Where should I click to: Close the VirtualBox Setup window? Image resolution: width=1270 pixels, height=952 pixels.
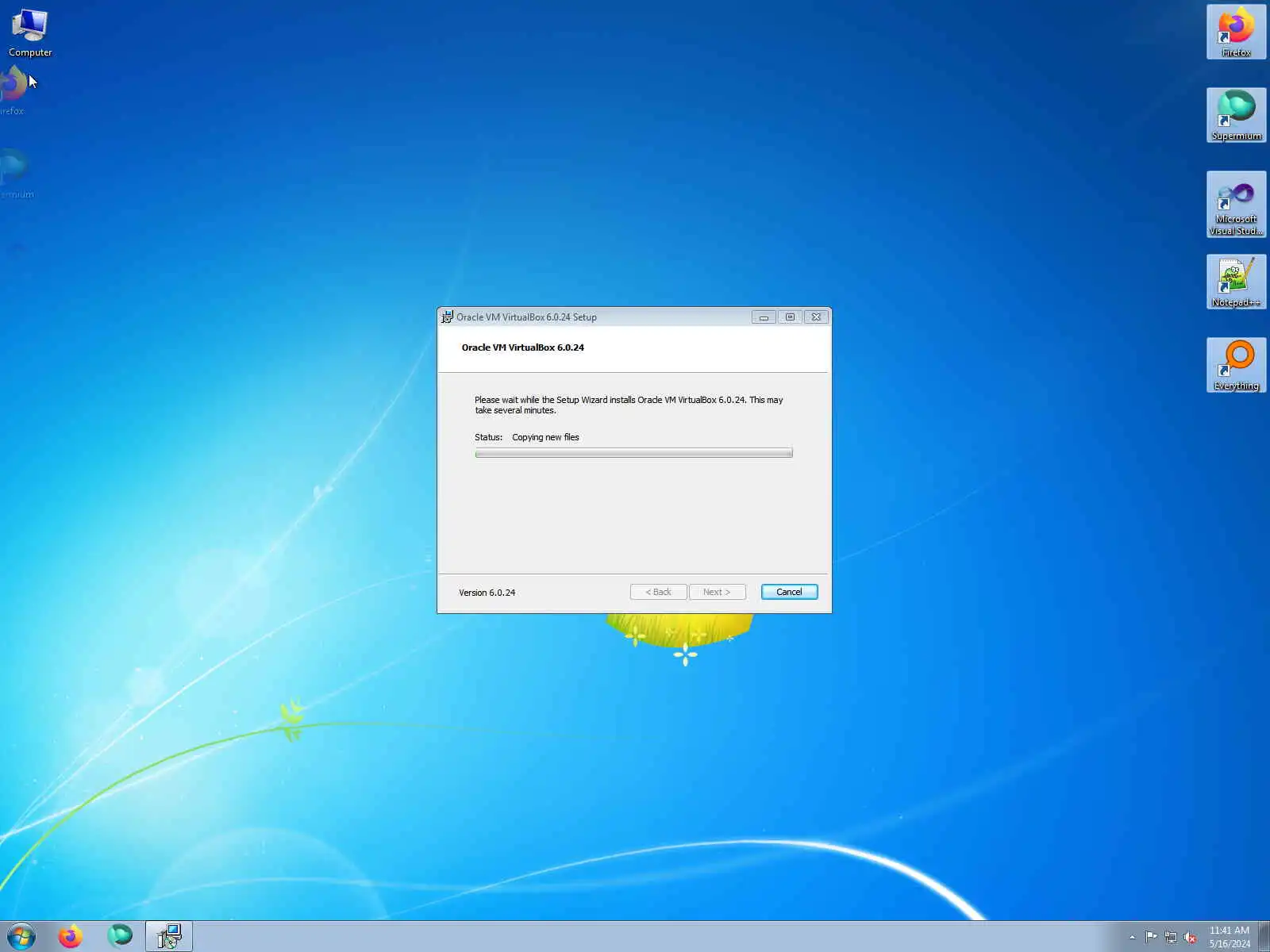pyautogui.click(x=816, y=317)
